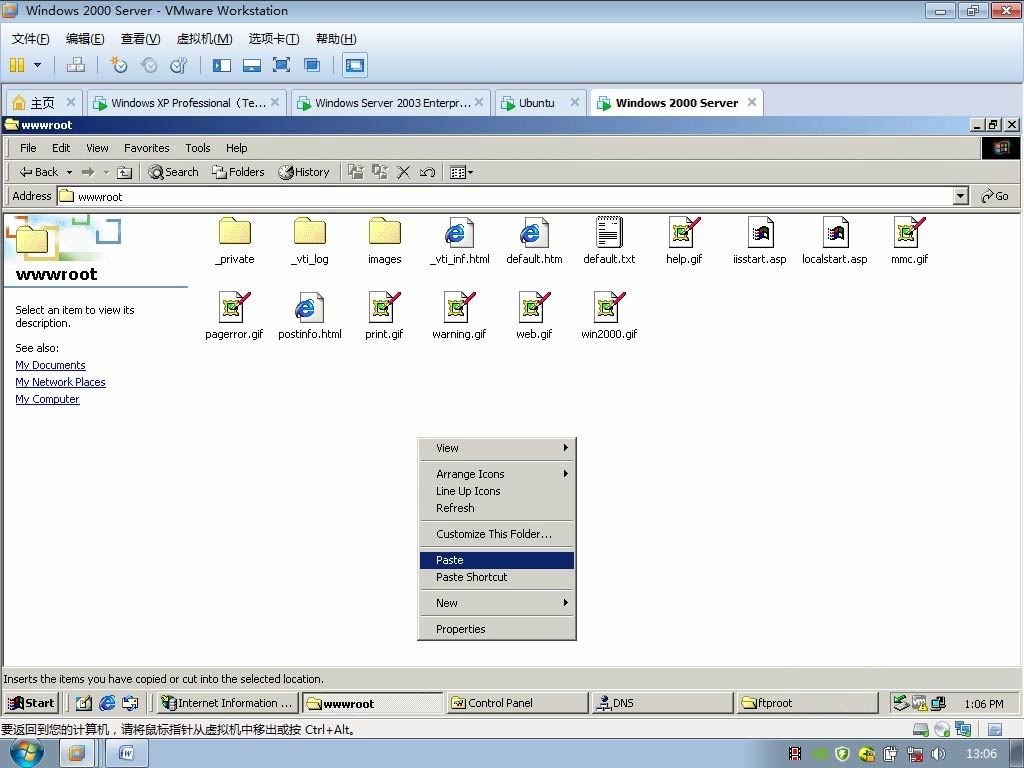Viewport: 1024px width, 768px height.
Task: Select the _vti_log folder icon
Action: 310,232
